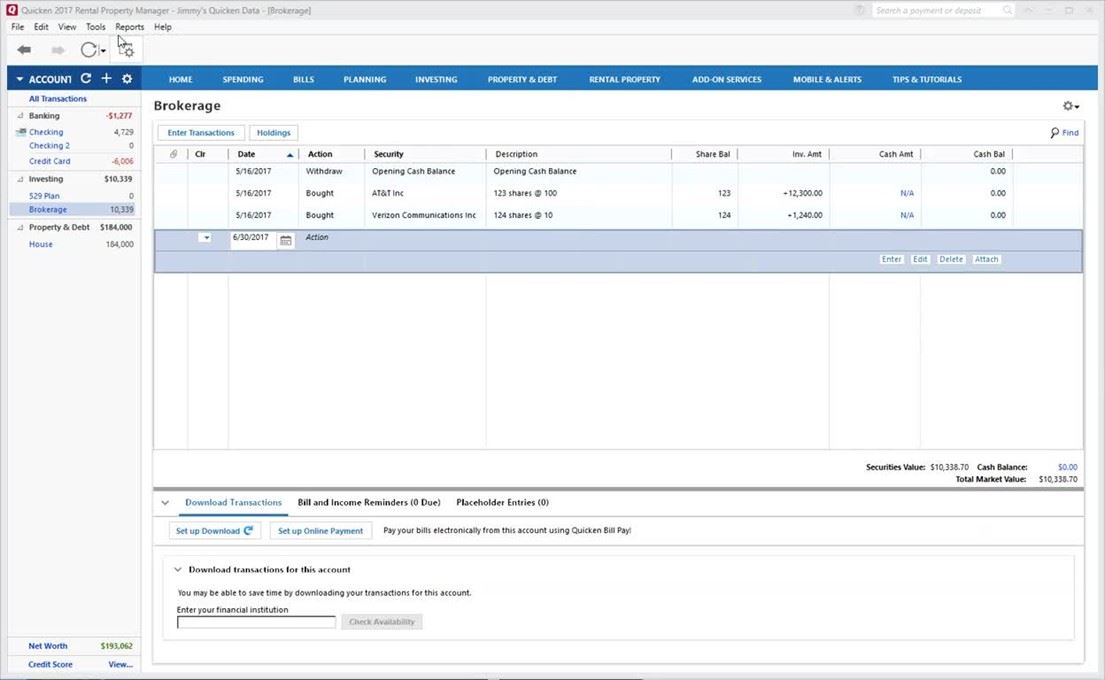The image size is (1105, 680).
Task: Refresh accounts in Account bar header
Action: point(86,79)
